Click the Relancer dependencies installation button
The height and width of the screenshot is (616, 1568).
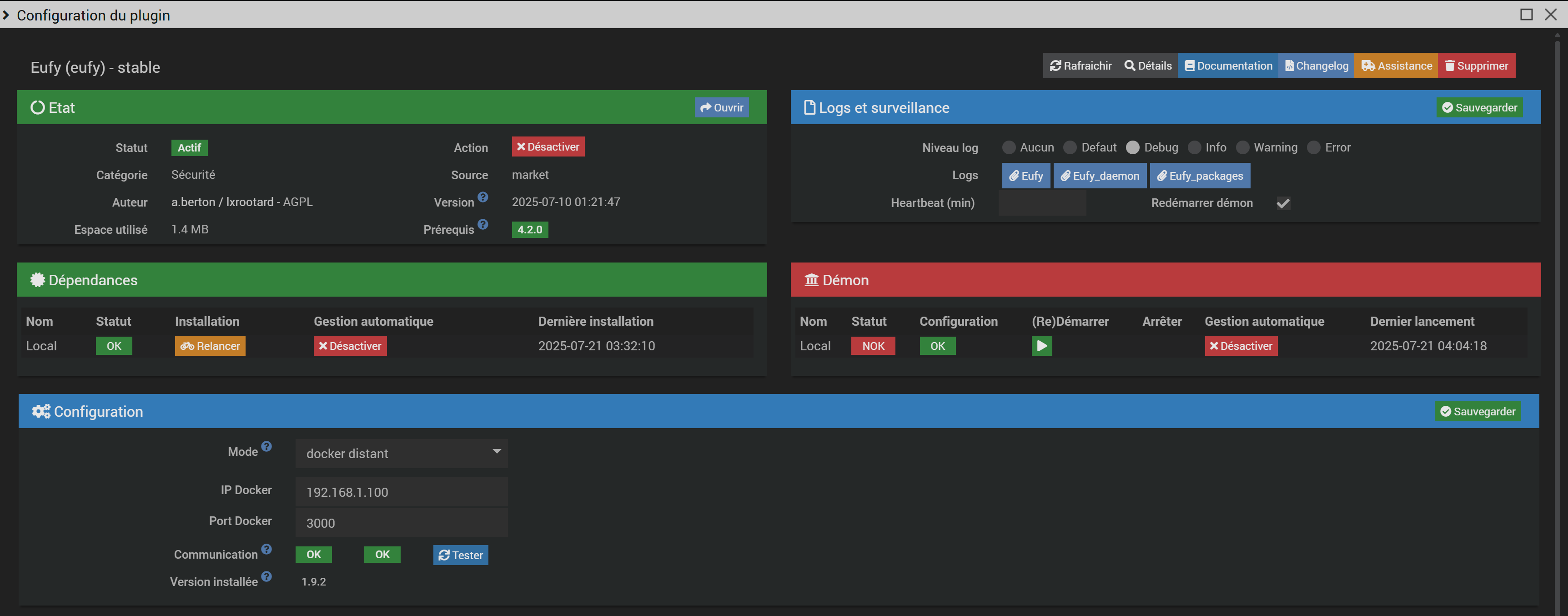(210, 346)
